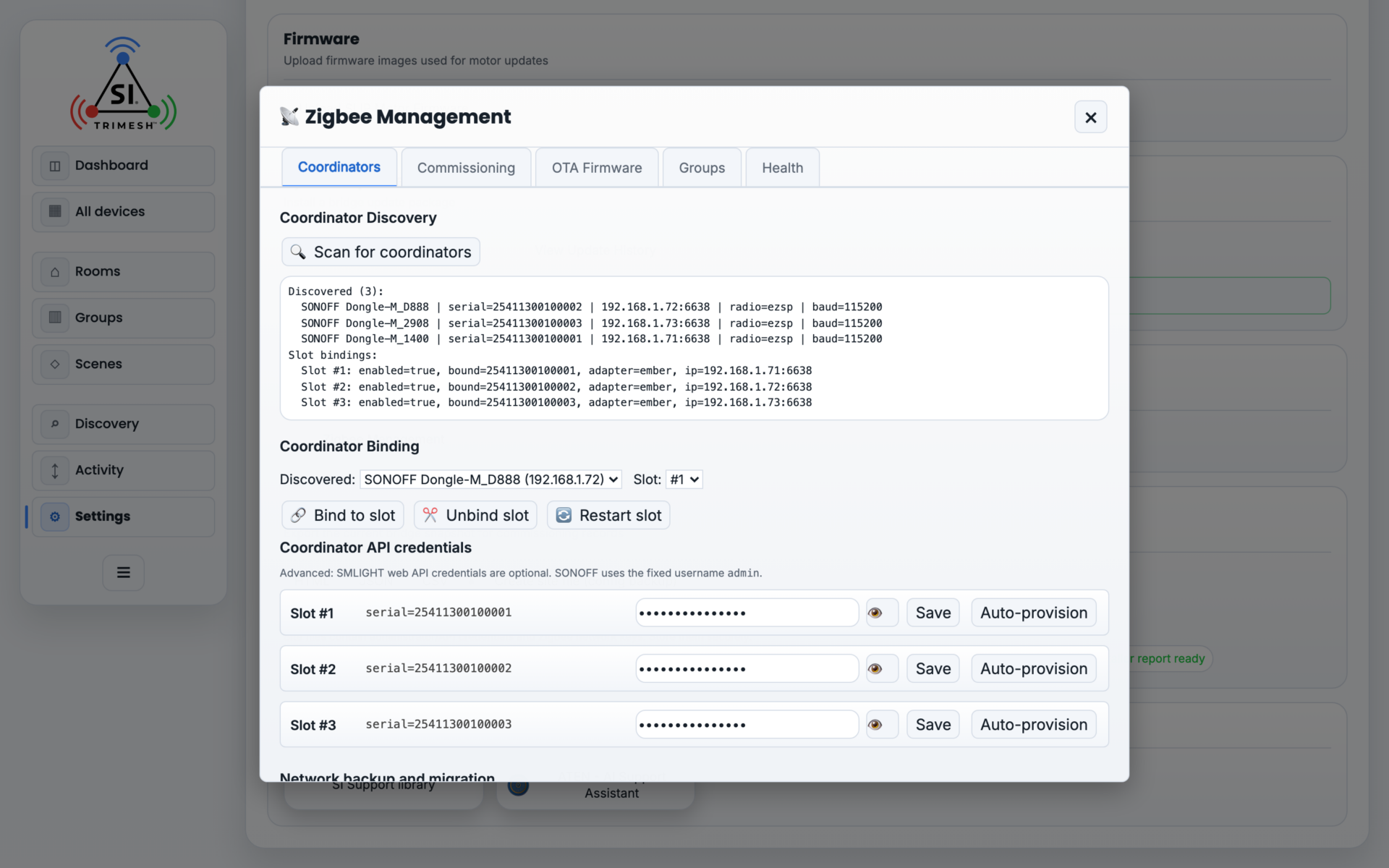Open the Groups tab in Zigbee Management
1389x868 pixels.
[702, 168]
